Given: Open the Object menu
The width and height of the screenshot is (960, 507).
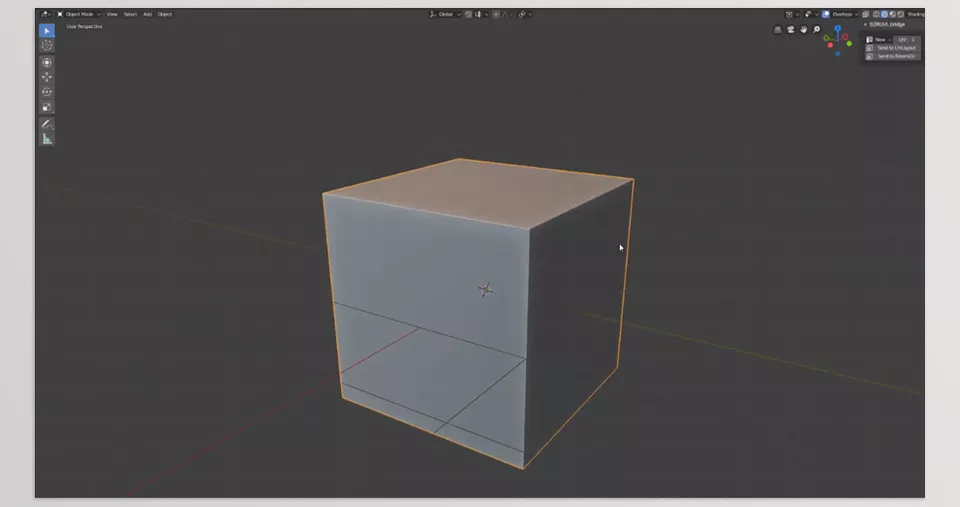Looking at the screenshot, I should click(165, 14).
